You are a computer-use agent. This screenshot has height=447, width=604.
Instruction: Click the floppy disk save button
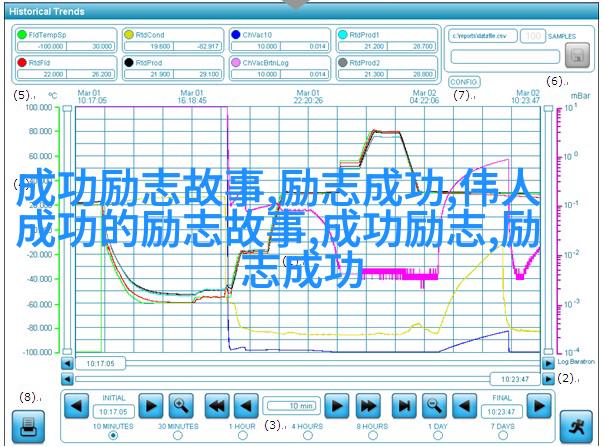click(x=577, y=55)
